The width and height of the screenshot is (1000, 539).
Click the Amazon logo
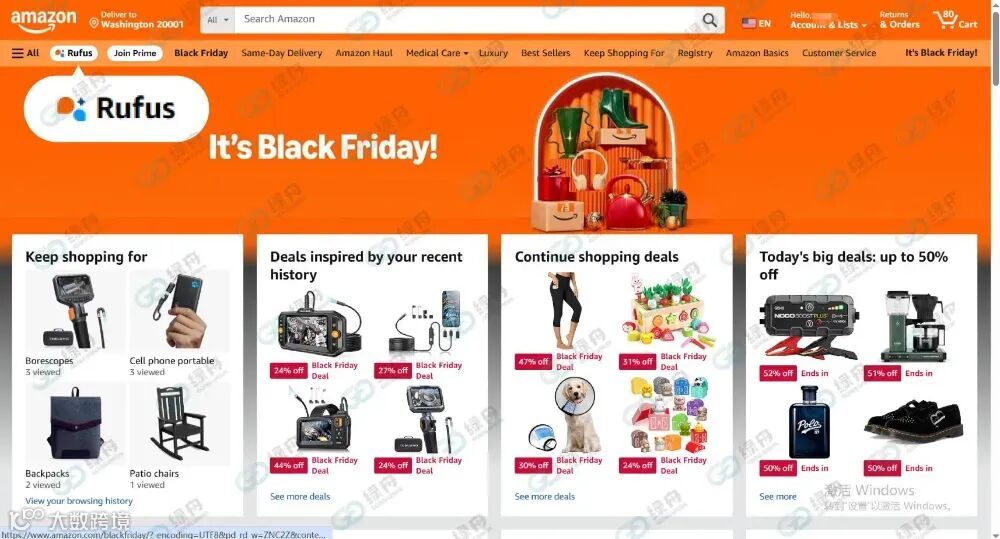click(43, 21)
